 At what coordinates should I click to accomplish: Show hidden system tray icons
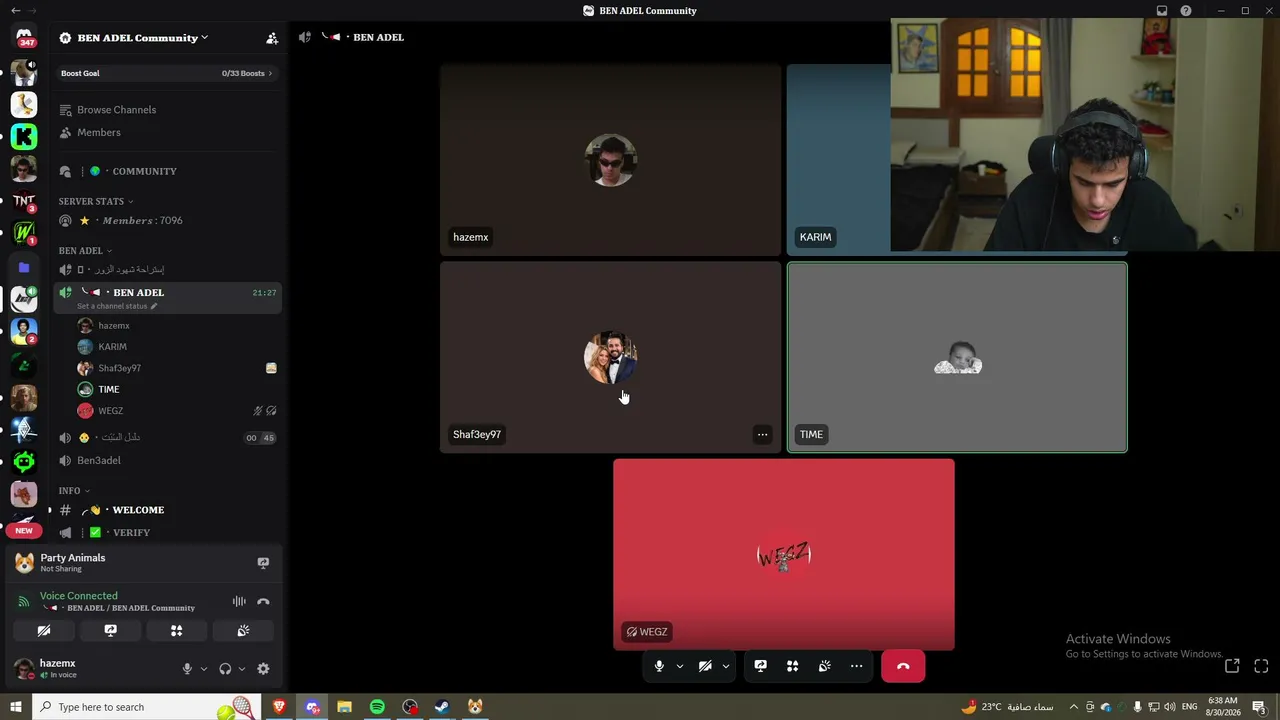1074,707
